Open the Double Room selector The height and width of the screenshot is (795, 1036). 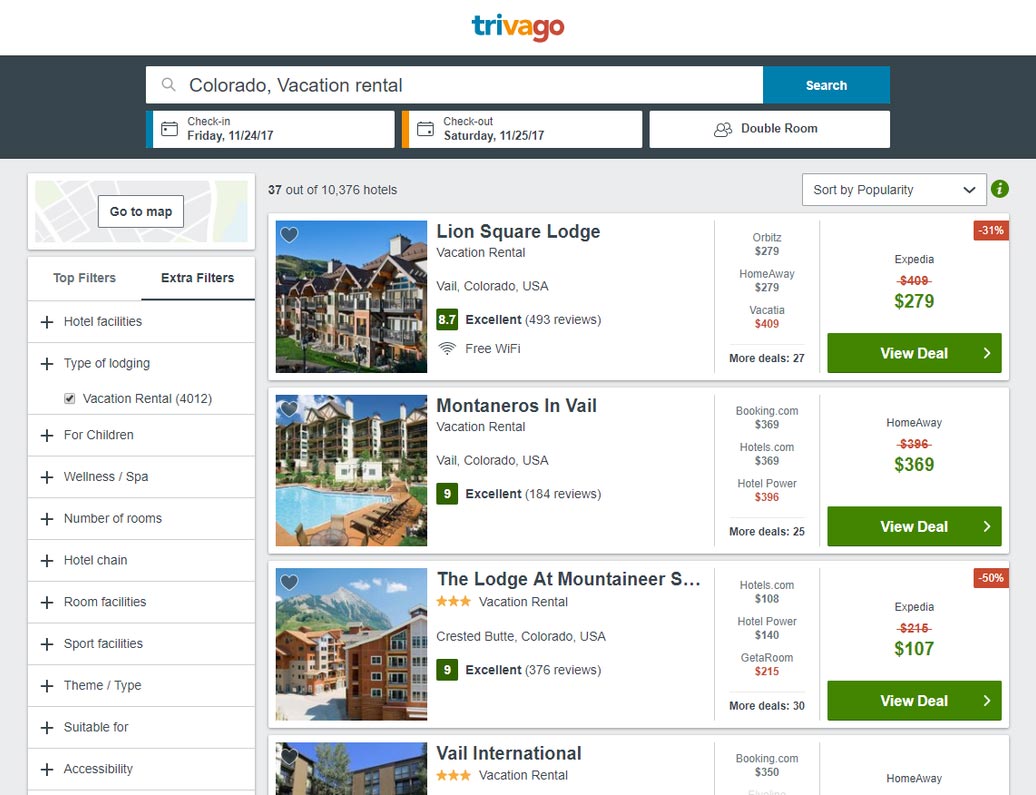(769, 129)
